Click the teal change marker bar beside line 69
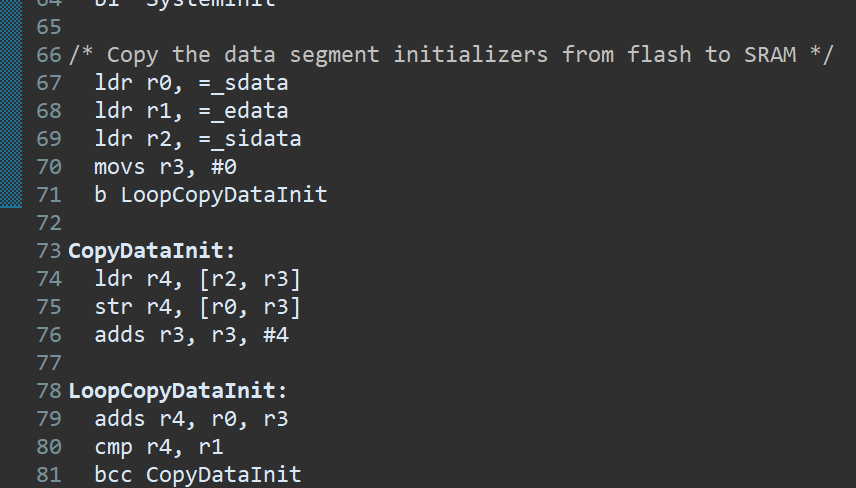This screenshot has height=488, width=856. [11, 139]
